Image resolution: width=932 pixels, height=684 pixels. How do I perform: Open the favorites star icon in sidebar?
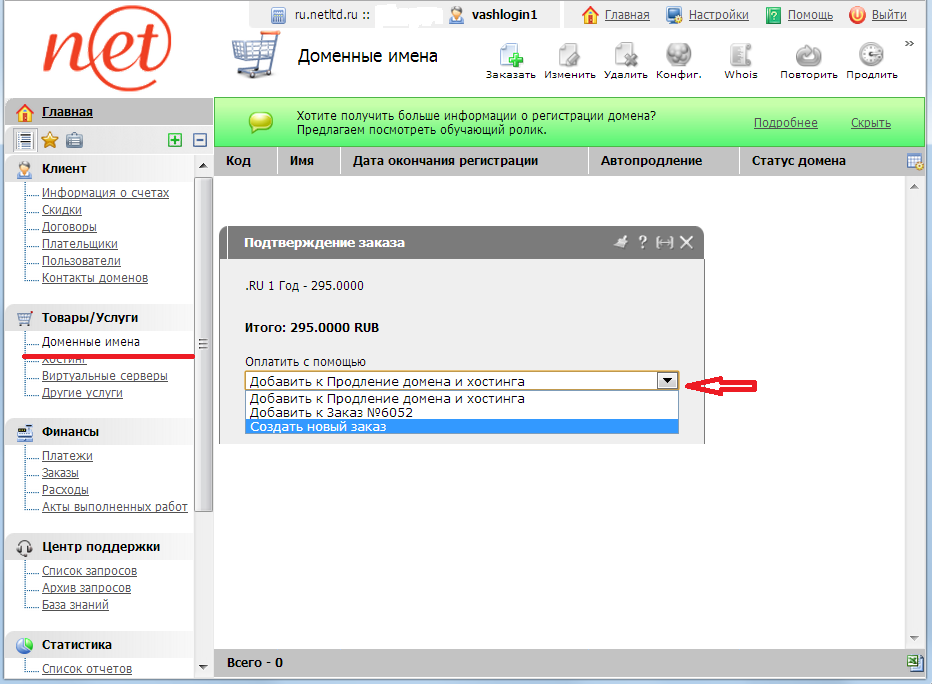tap(49, 141)
